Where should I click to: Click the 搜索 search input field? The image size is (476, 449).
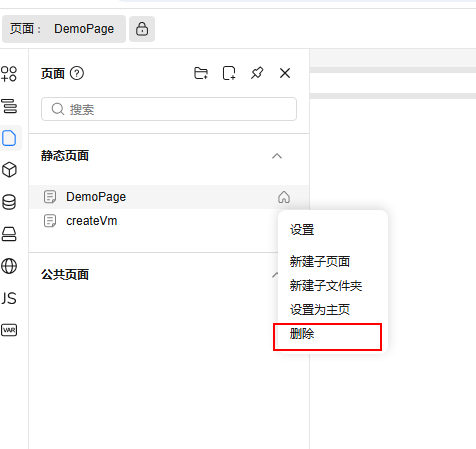click(169, 109)
